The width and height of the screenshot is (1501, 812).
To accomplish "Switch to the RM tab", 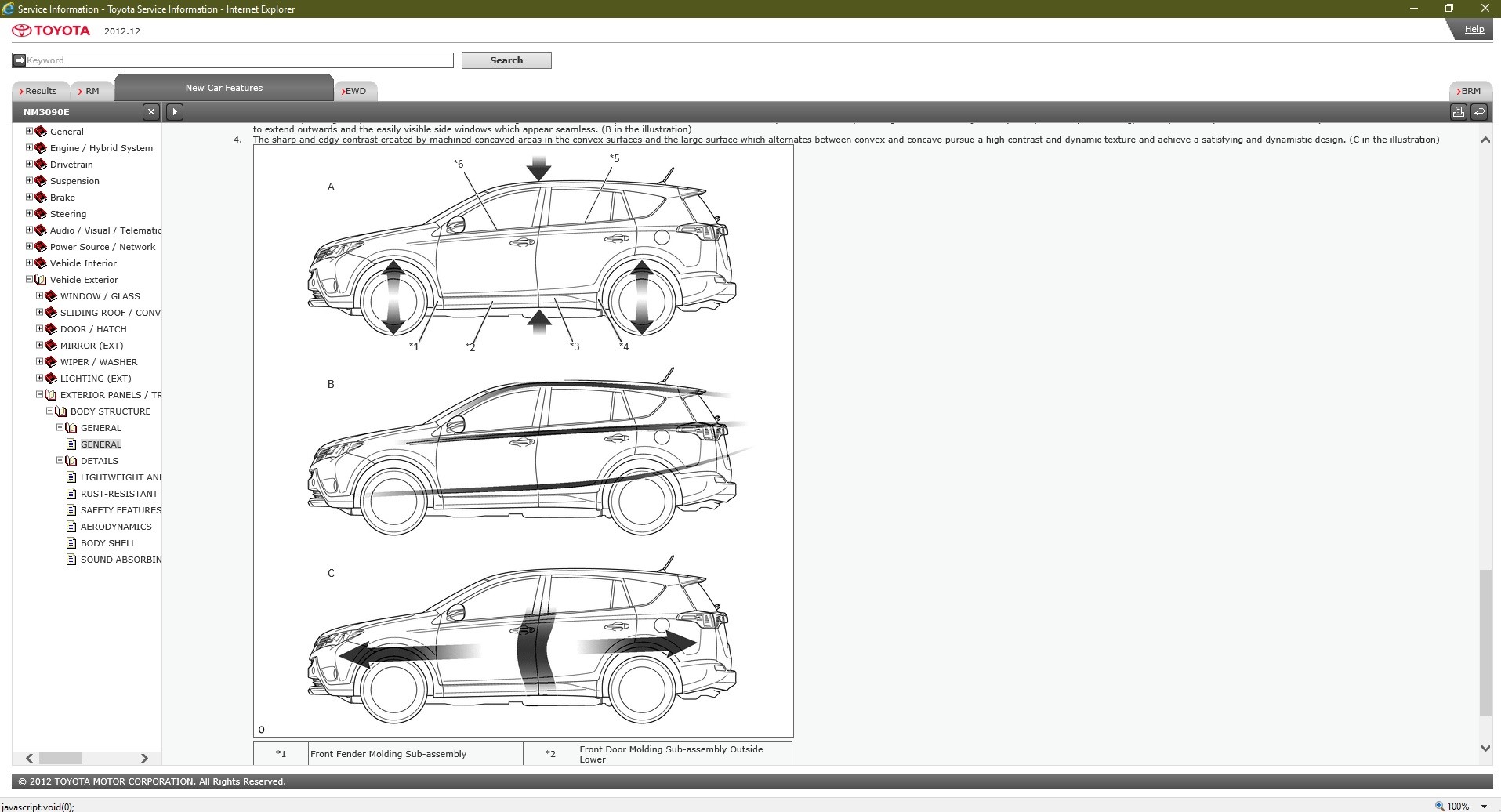I will (x=92, y=91).
